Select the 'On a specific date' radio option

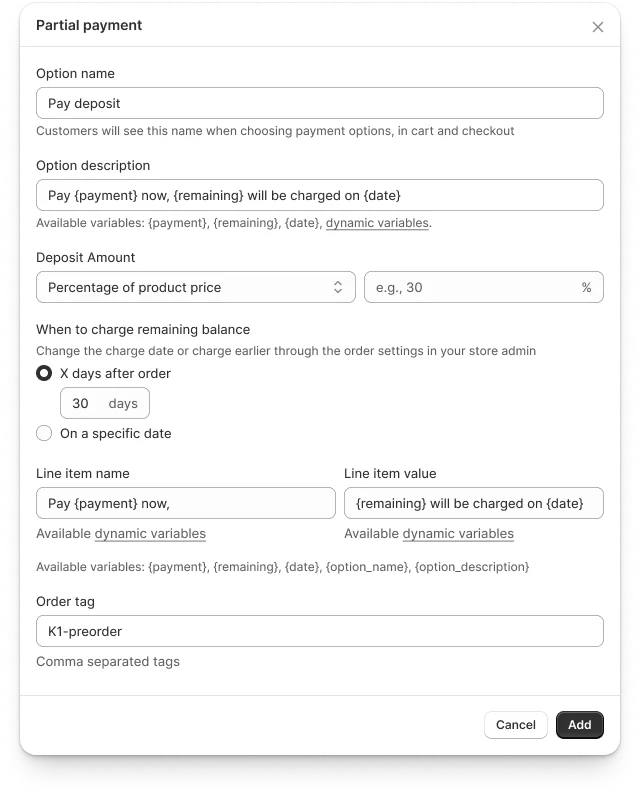click(44, 433)
